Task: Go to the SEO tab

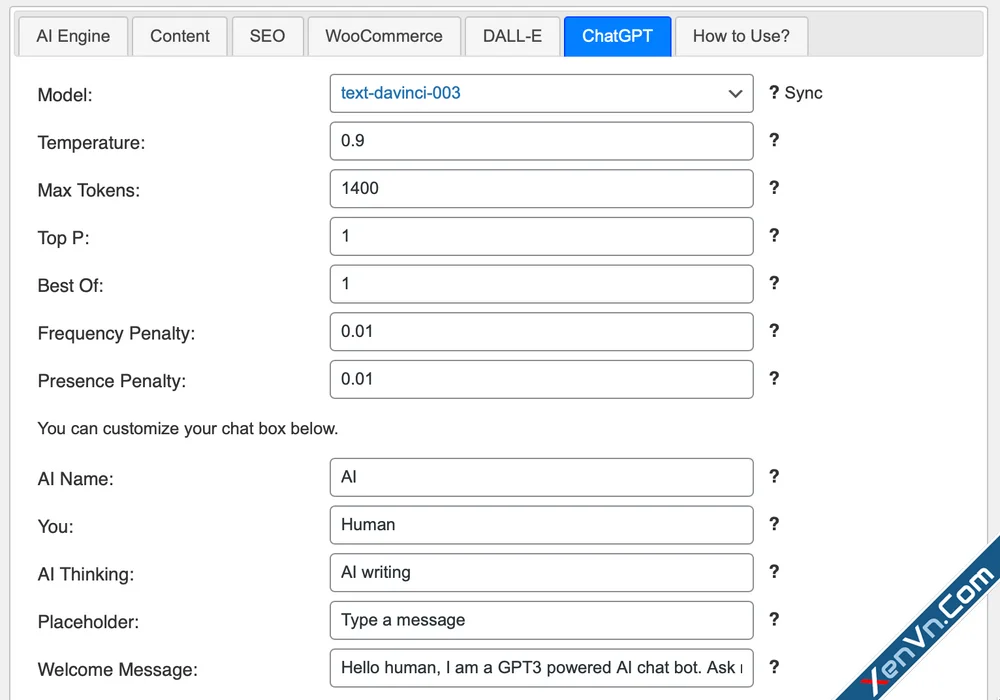Action: pos(267,36)
